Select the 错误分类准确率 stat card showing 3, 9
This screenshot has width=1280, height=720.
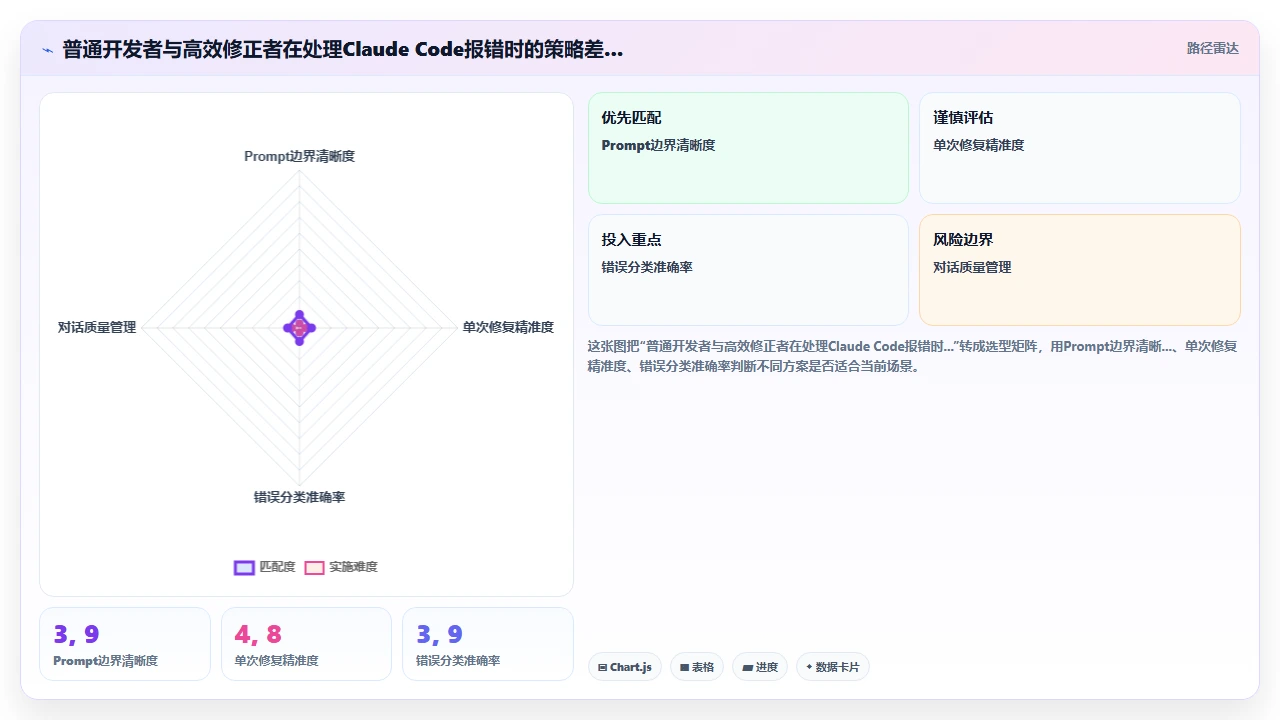coord(488,644)
